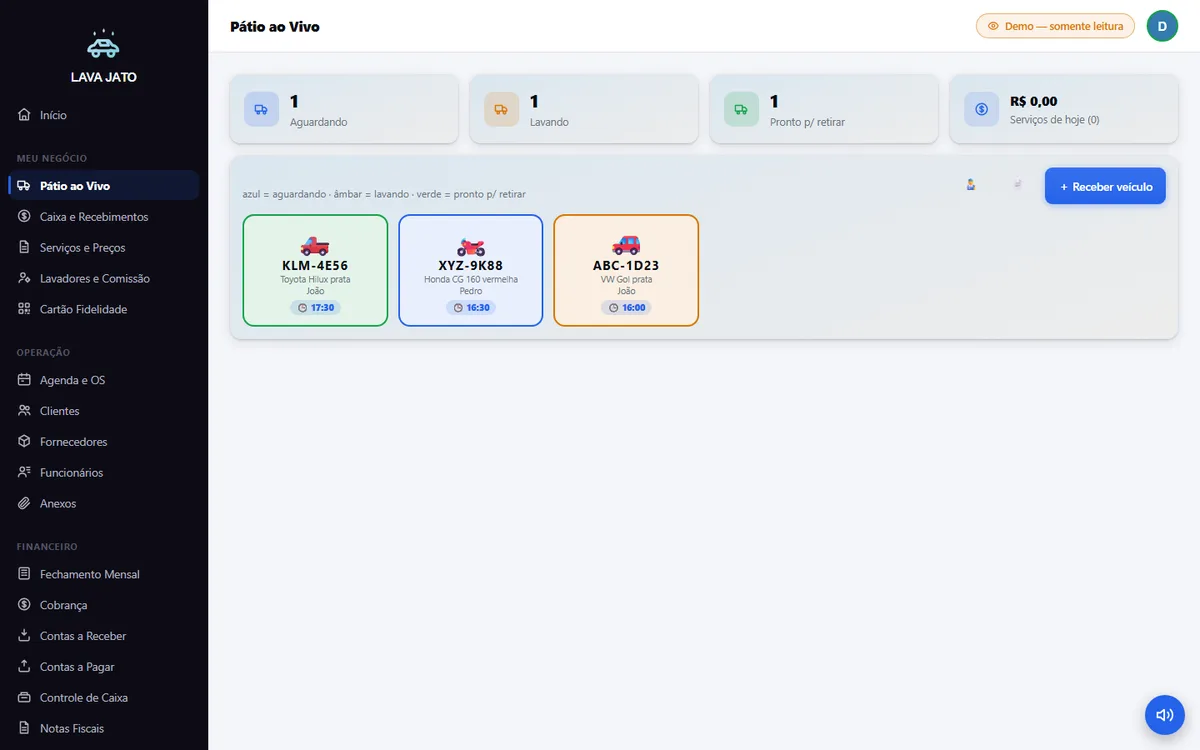Screen dimensions: 1200x750
Task: Open Contas a Pagar
Action: (104, 667)
